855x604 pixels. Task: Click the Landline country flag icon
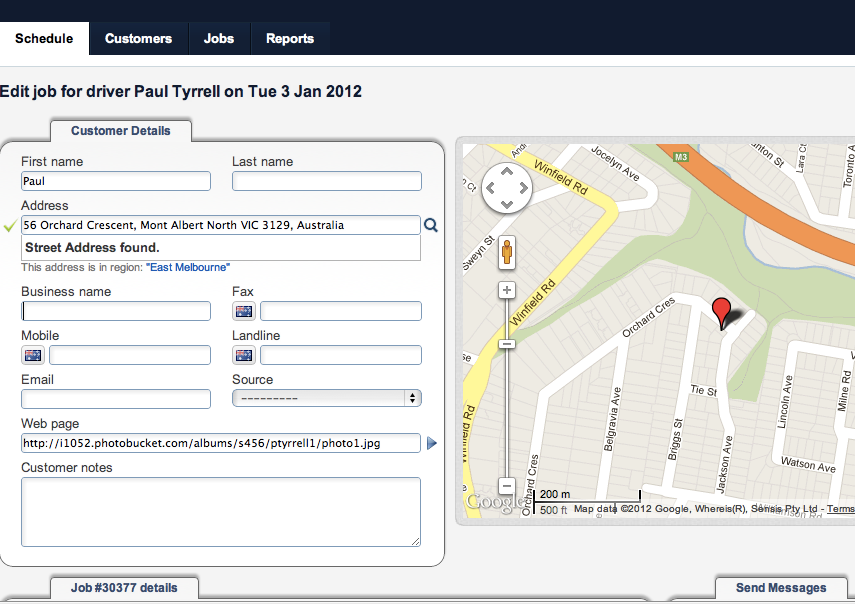coord(244,355)
